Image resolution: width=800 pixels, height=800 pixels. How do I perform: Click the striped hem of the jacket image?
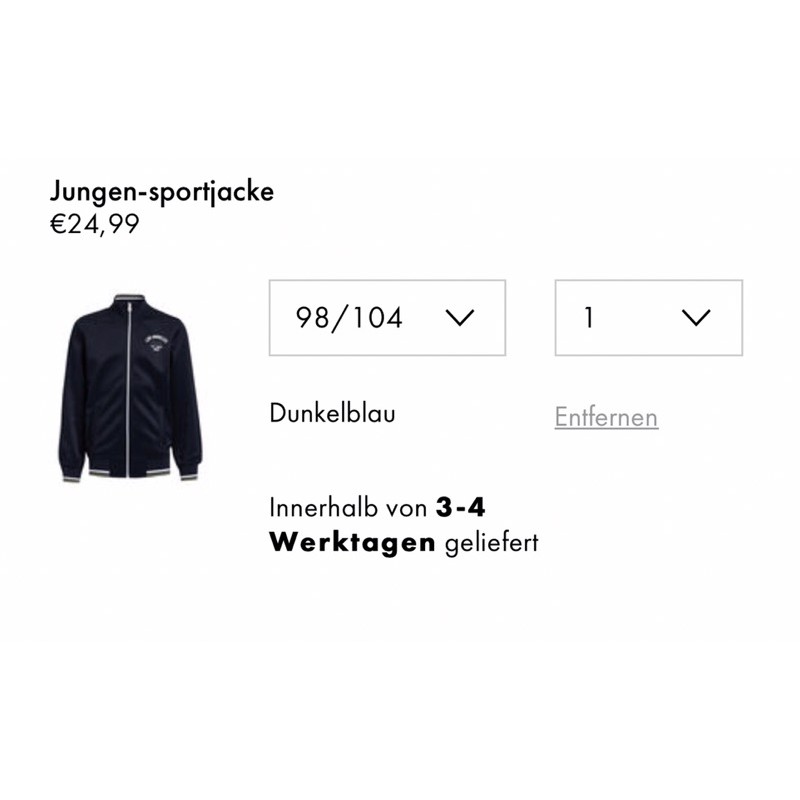point(129,473)
